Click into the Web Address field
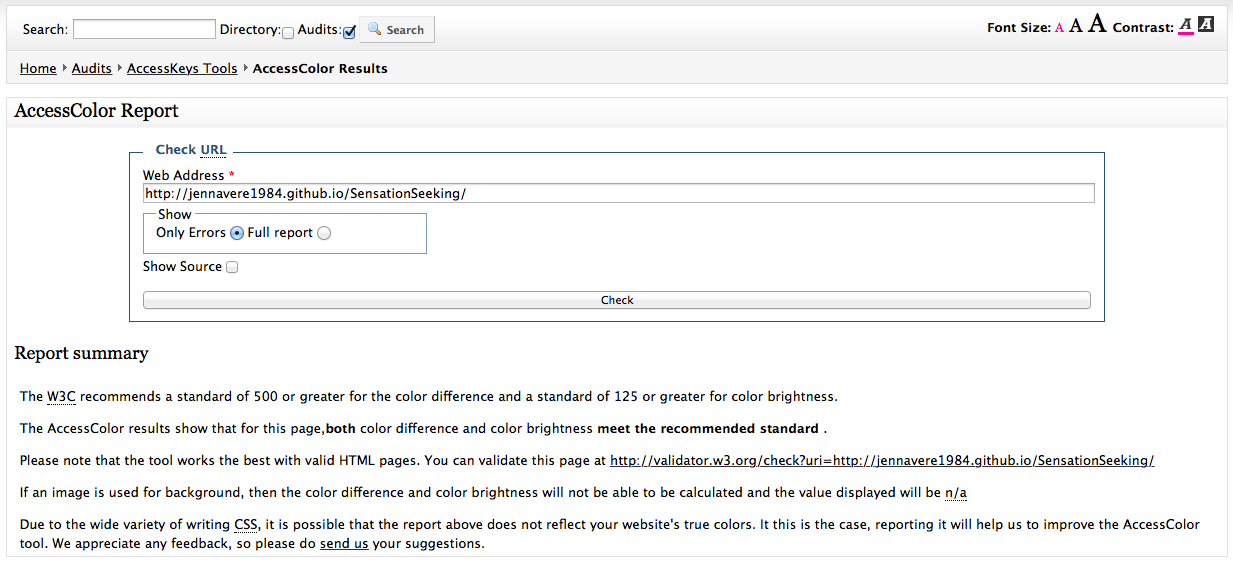The image size is (1233, 563). point(618,193)
